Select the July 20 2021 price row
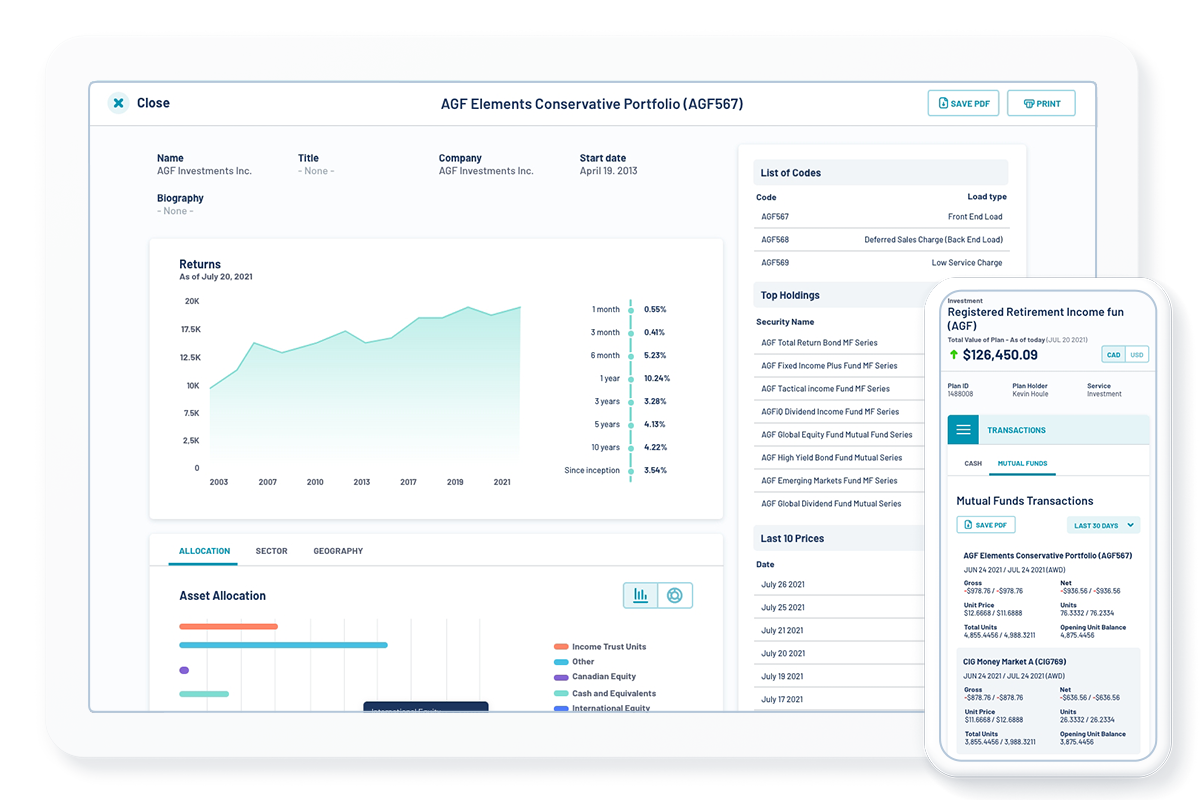Image resolution: width=1200 pixels, height=800 pixels. click(x=839, y=654)
